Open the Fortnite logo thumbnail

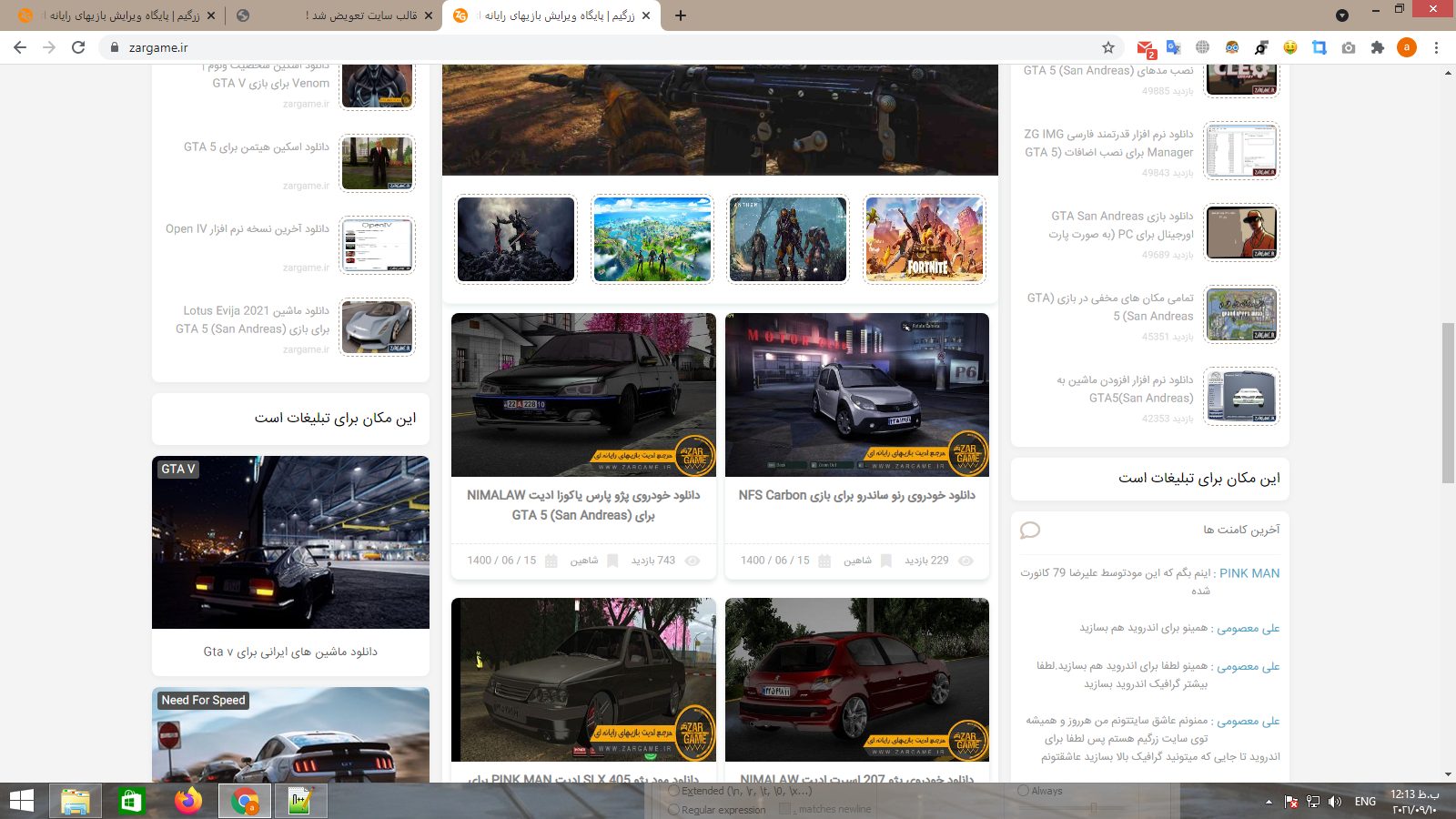925,238
